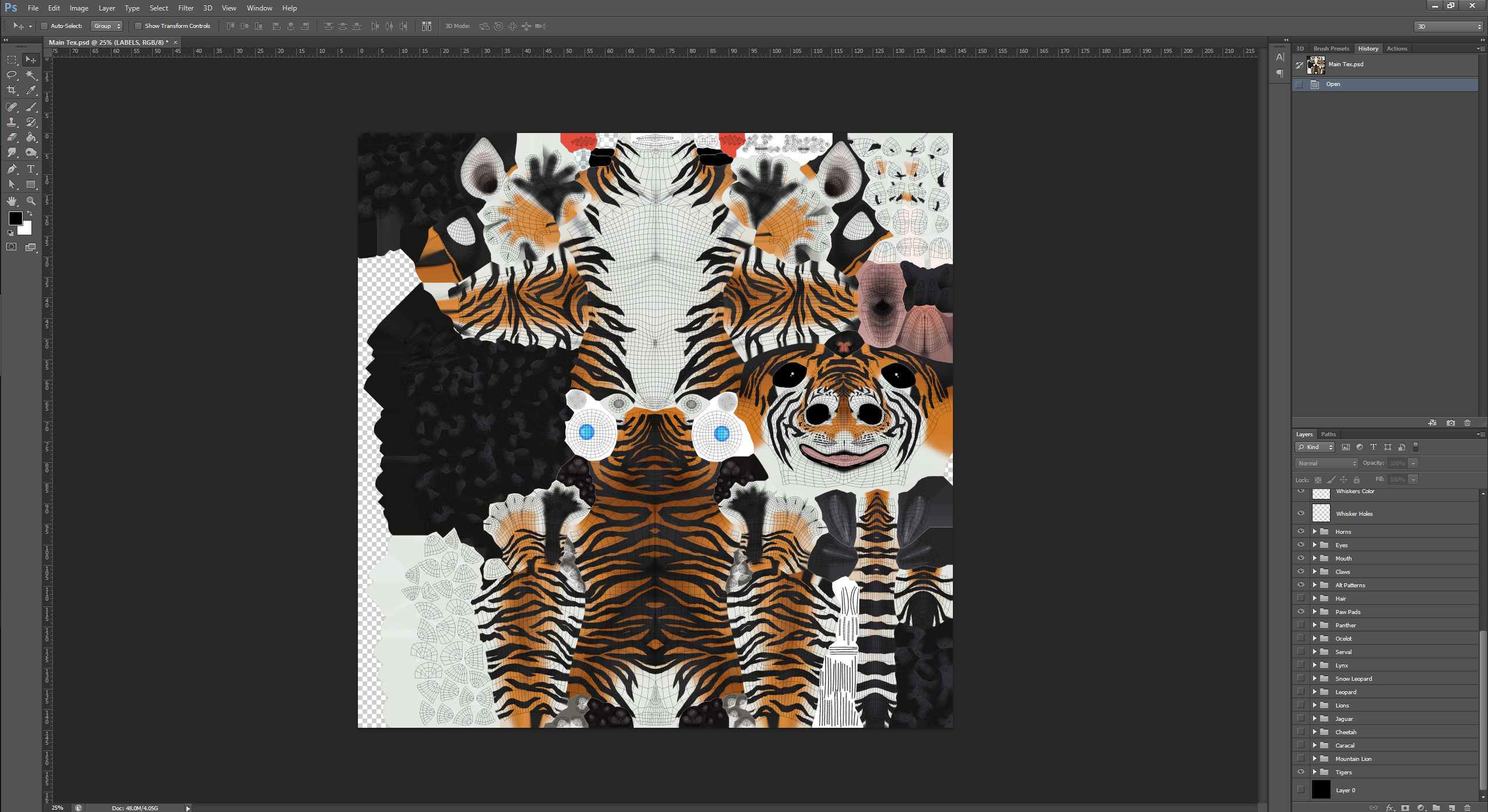Viewport: 1488px width, 812px height.
Task: Hide the Mouth group layer
Action: click(1301, 558)
